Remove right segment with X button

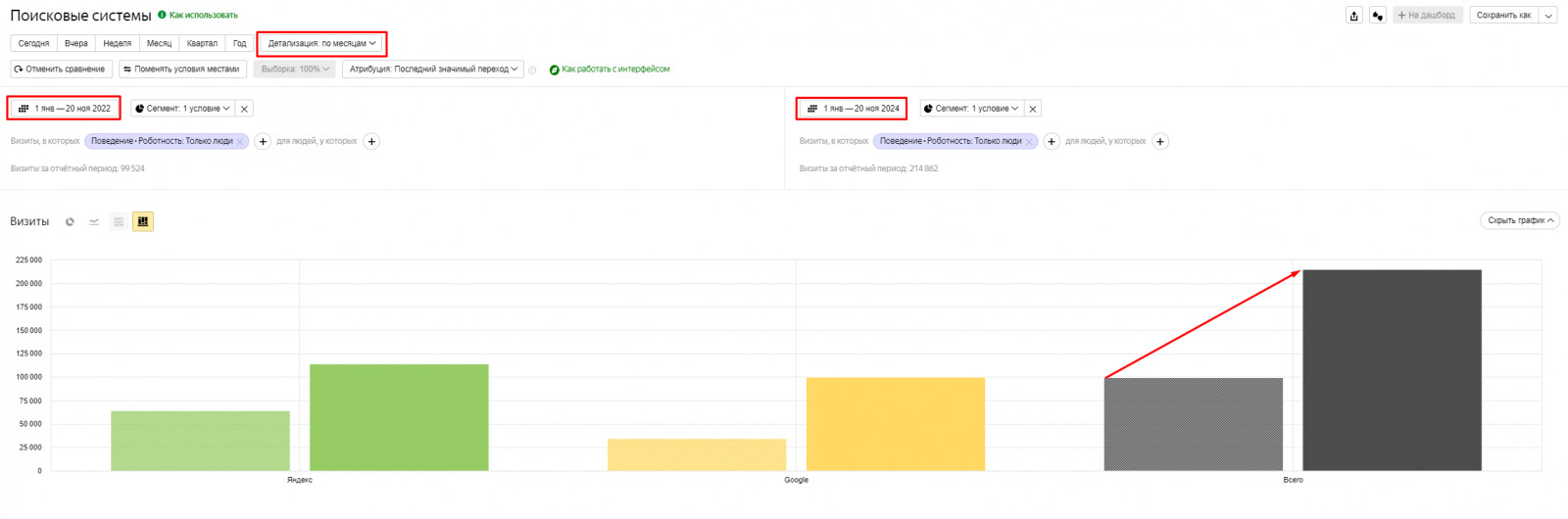(x=1033, y=109)
